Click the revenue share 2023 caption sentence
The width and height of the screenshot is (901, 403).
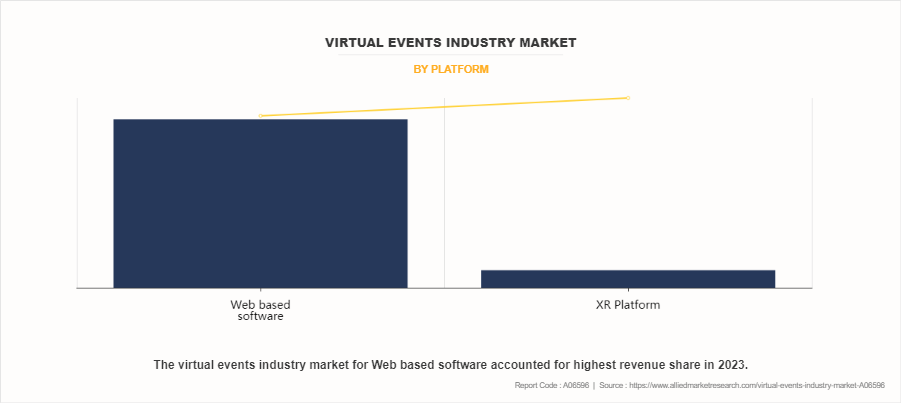coord(450,364)
